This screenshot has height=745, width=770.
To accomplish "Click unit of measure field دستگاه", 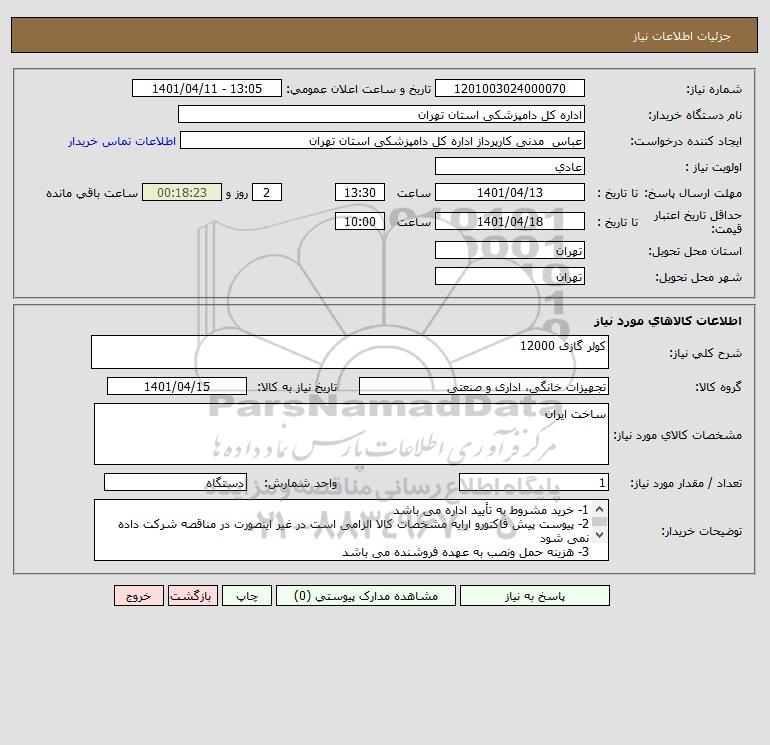I will coord(175,483).
